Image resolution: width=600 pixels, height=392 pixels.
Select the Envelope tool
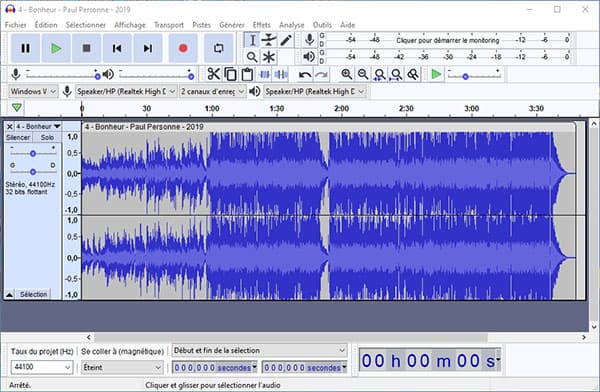(x=269, y=40)
